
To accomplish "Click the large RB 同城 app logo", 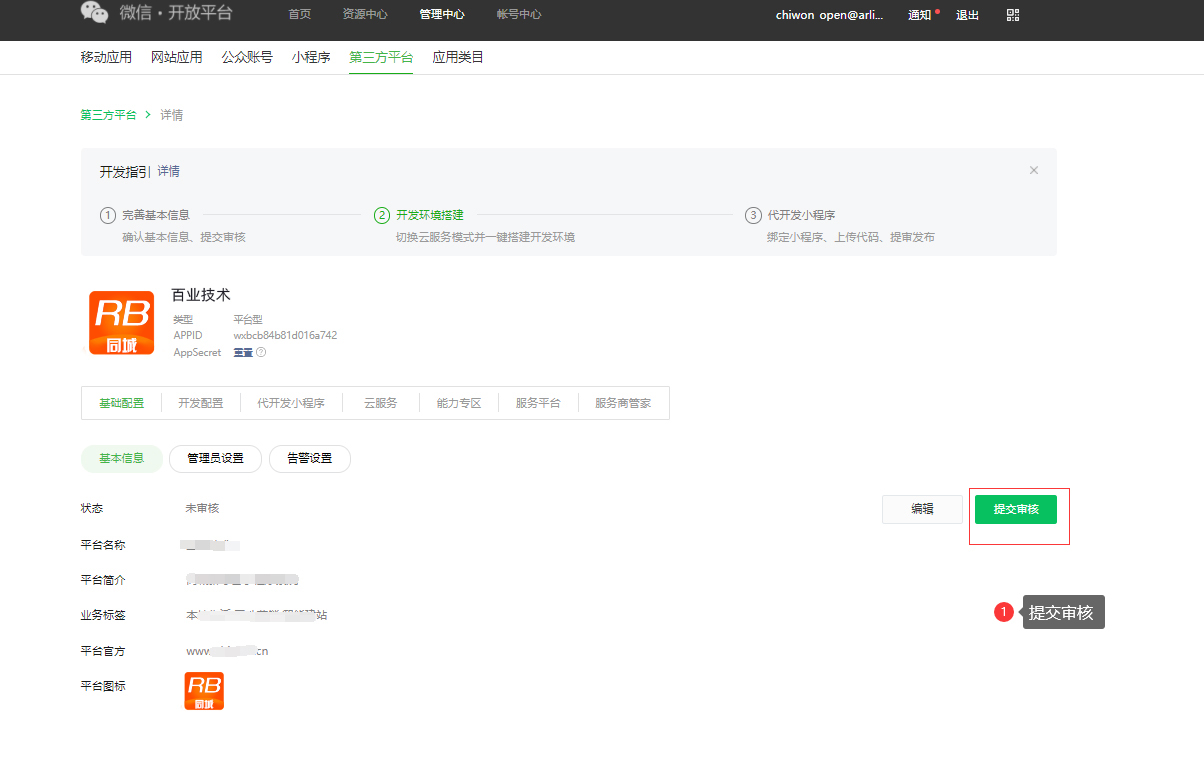I will [121, 323].
